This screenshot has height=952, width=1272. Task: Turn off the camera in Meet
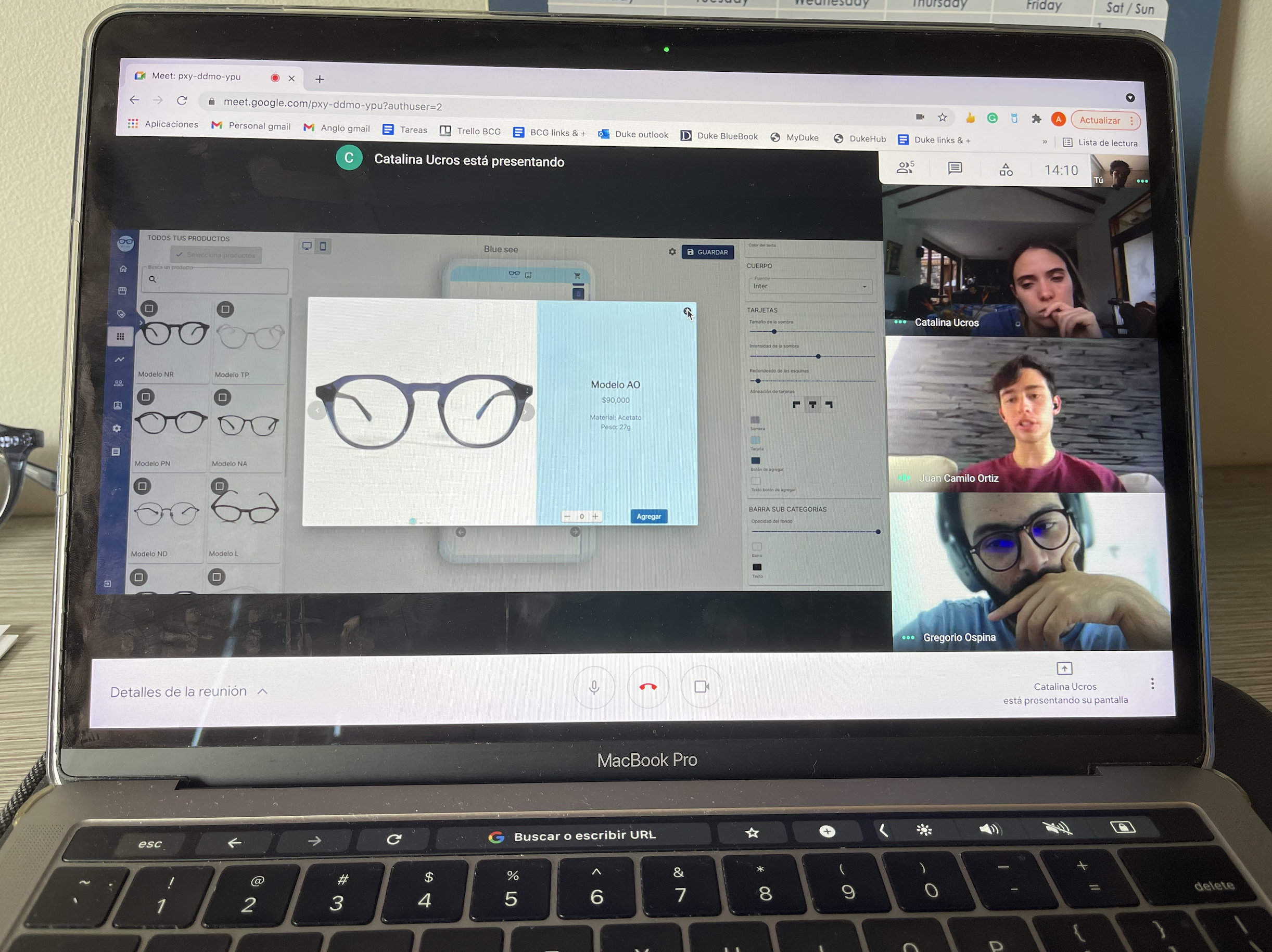(x=702, y=687)
